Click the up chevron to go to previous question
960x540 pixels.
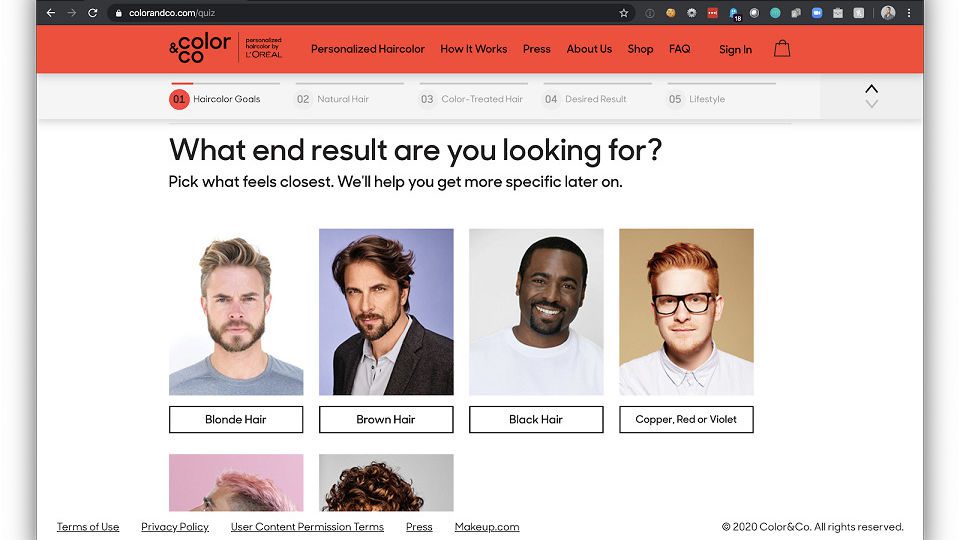871,89
